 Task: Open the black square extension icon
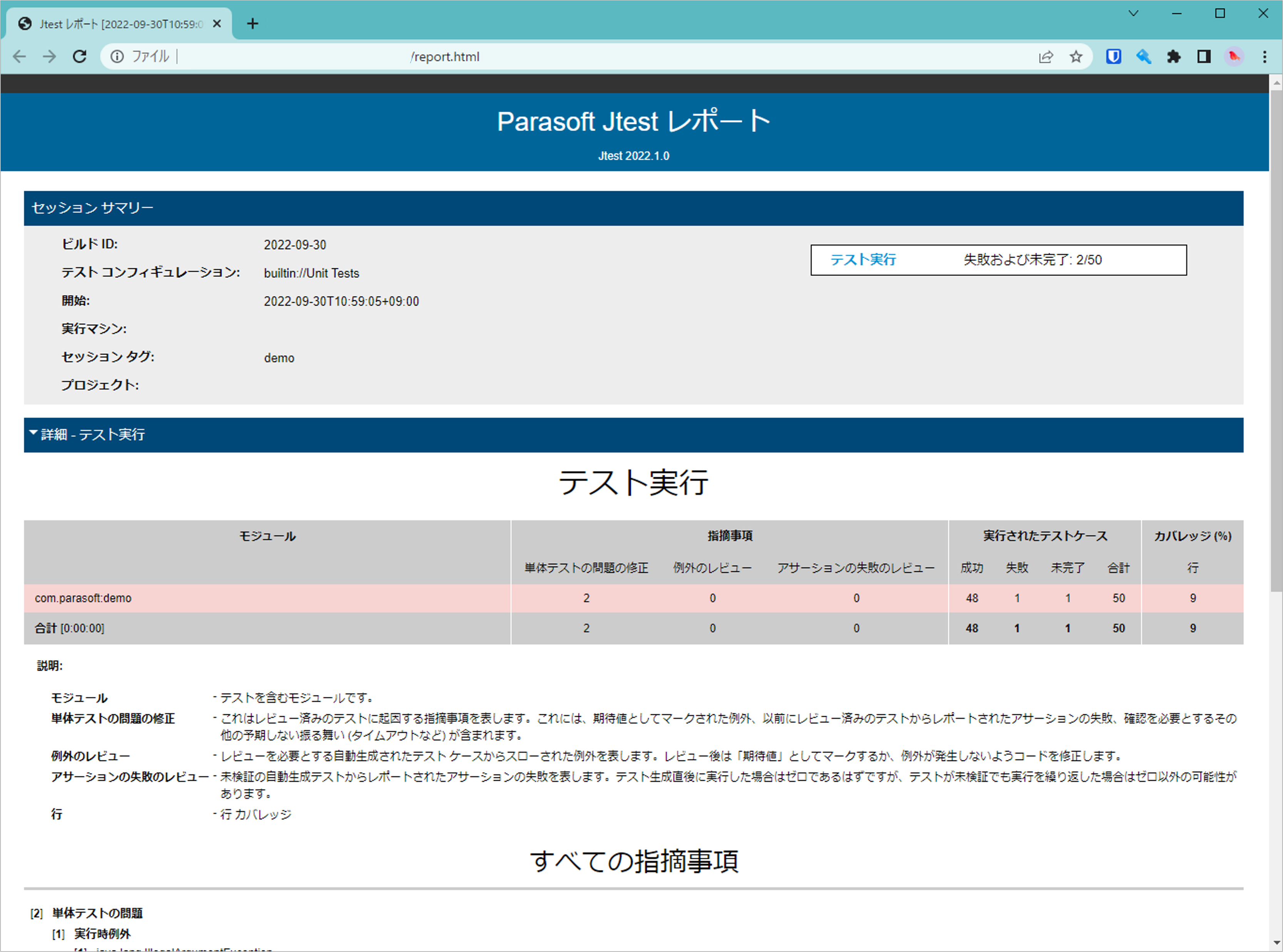pos(1204,57)
